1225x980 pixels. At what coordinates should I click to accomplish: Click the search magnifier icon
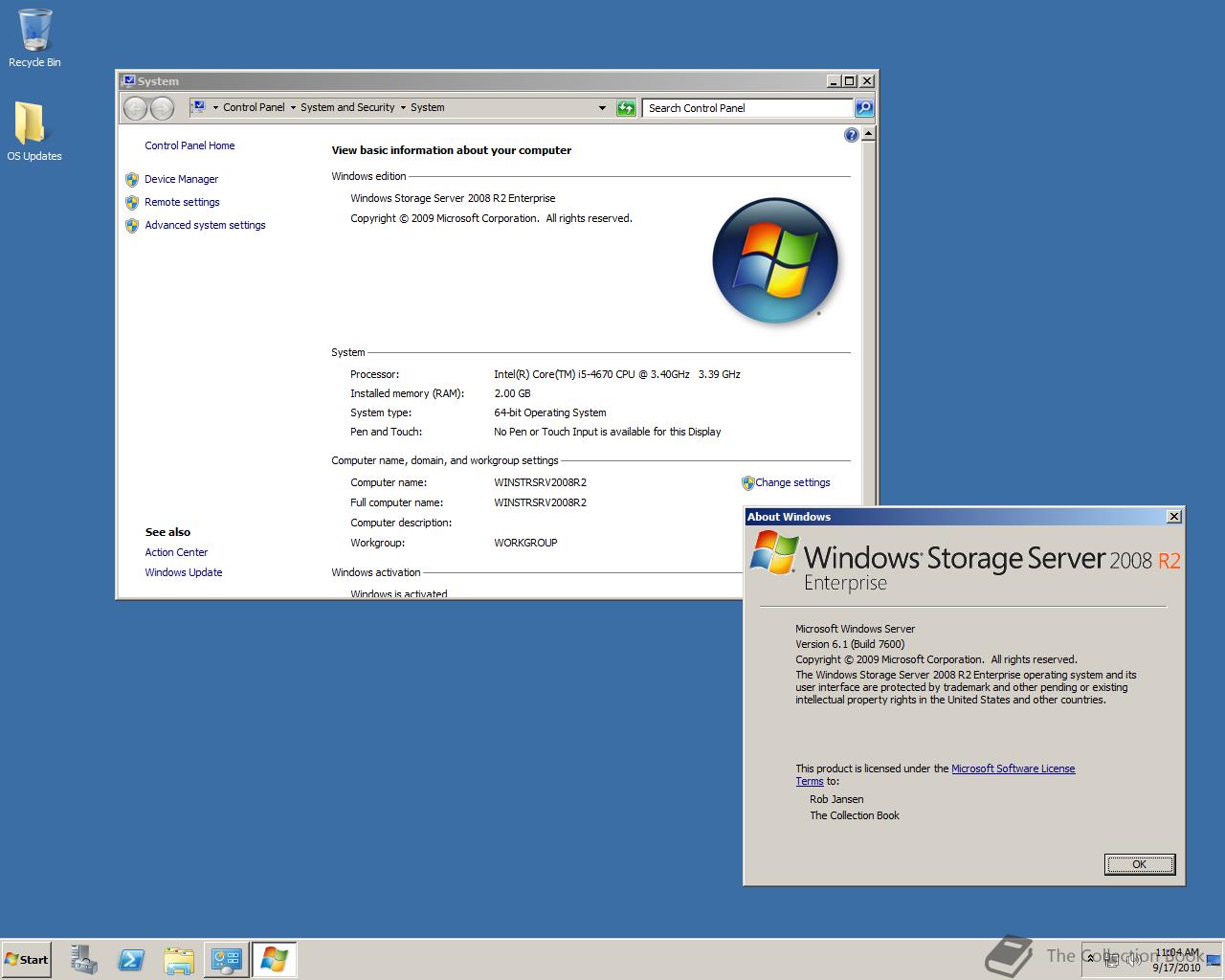coord(863,108)
